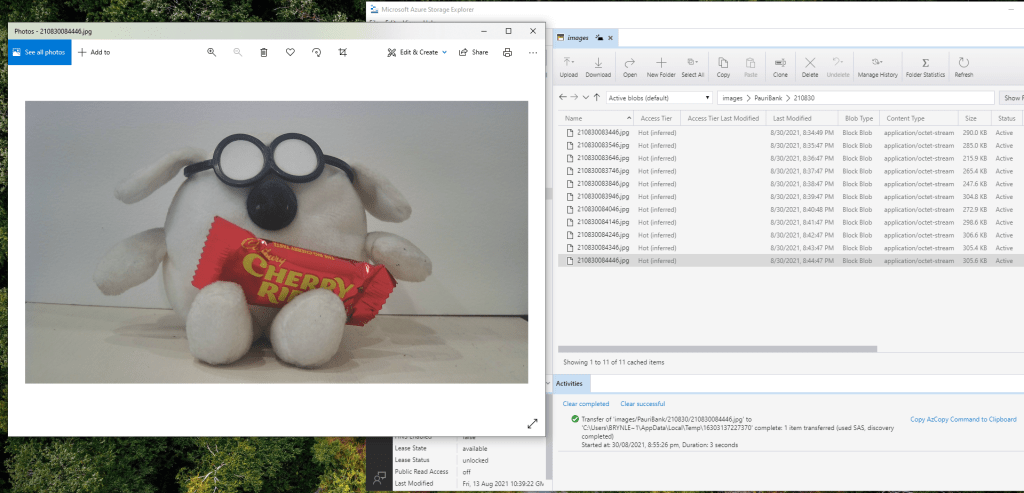The image size is (1024, 493).
Task: Zoom in on the photo
Action: [211, 52]
